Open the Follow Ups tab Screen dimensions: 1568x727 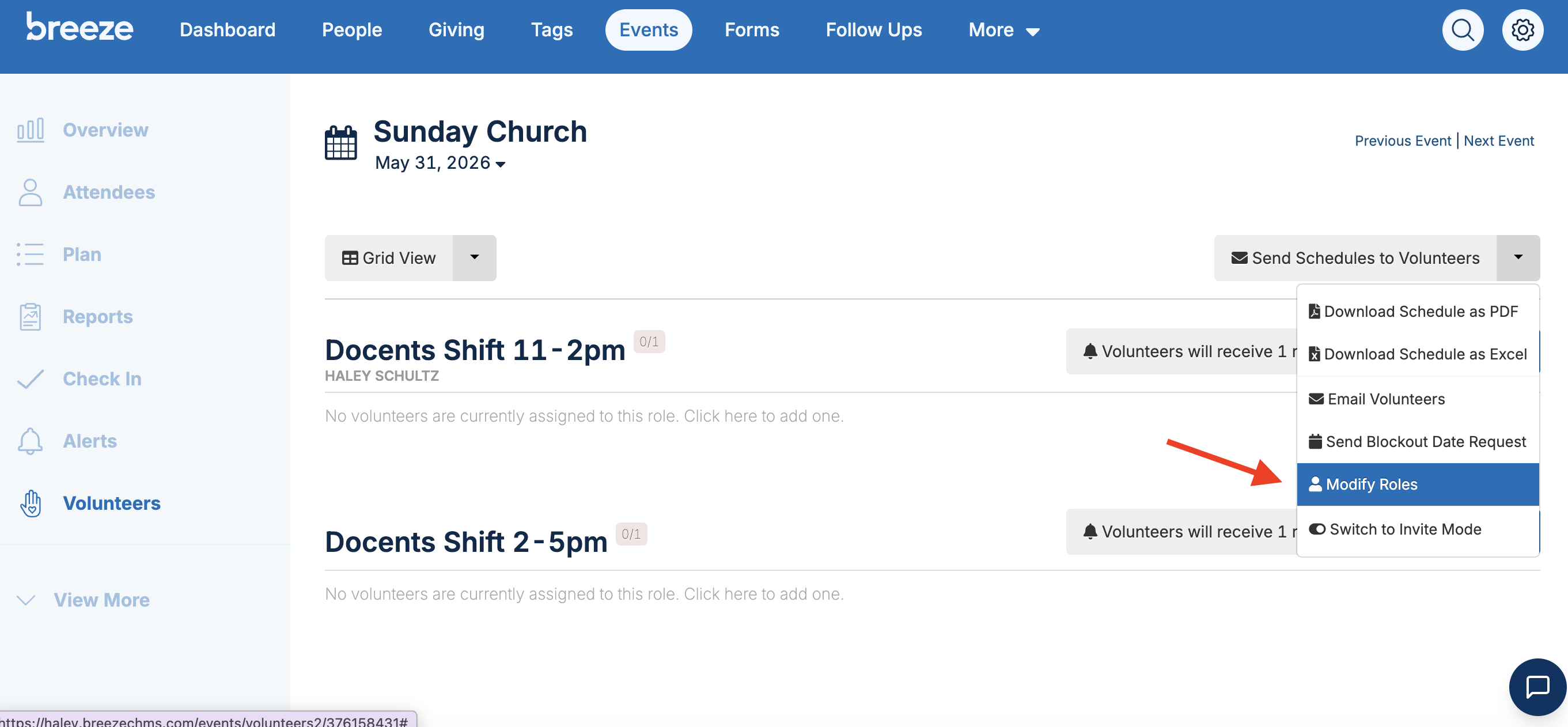click(x=874, y=30)
